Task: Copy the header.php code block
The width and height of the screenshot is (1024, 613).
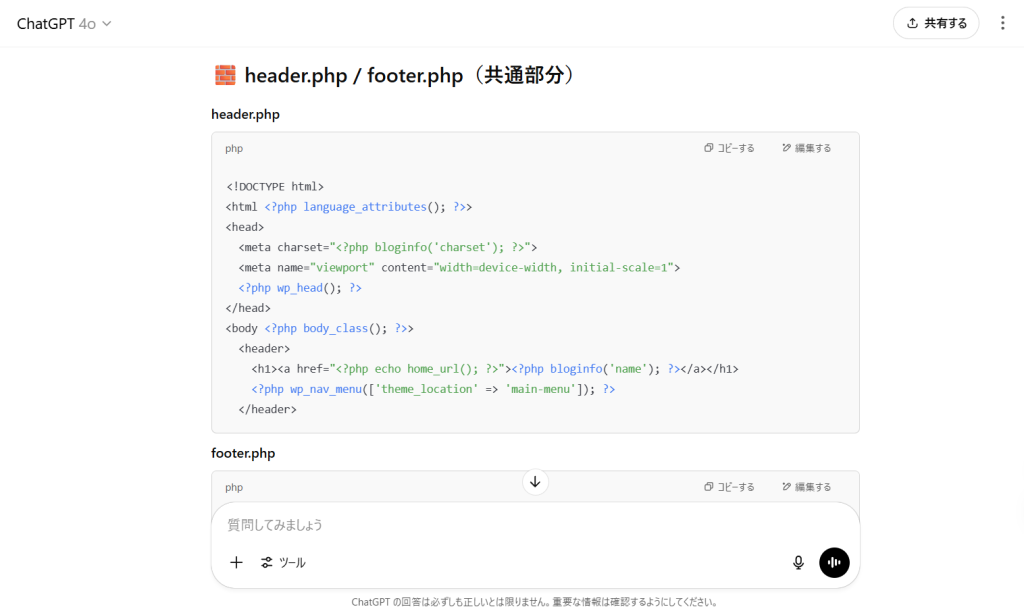Action: 730,148
